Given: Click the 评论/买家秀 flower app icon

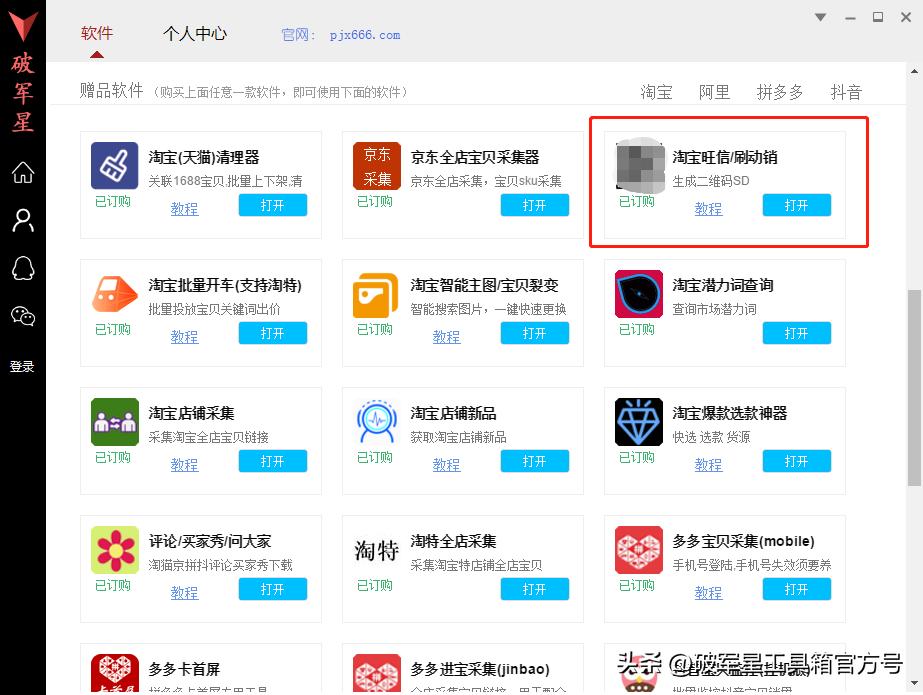Looking at the screenshot, I should point(113,550).
